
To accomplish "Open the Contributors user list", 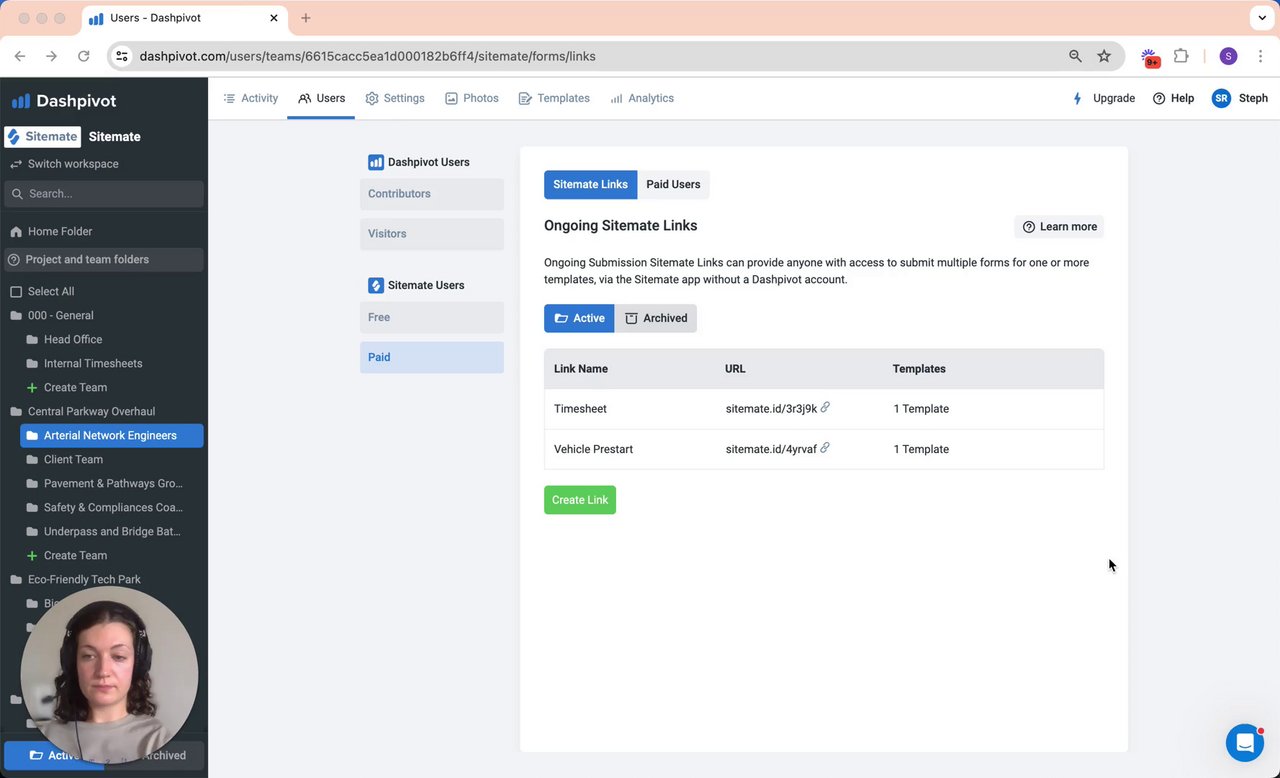I will pos(432,194).
